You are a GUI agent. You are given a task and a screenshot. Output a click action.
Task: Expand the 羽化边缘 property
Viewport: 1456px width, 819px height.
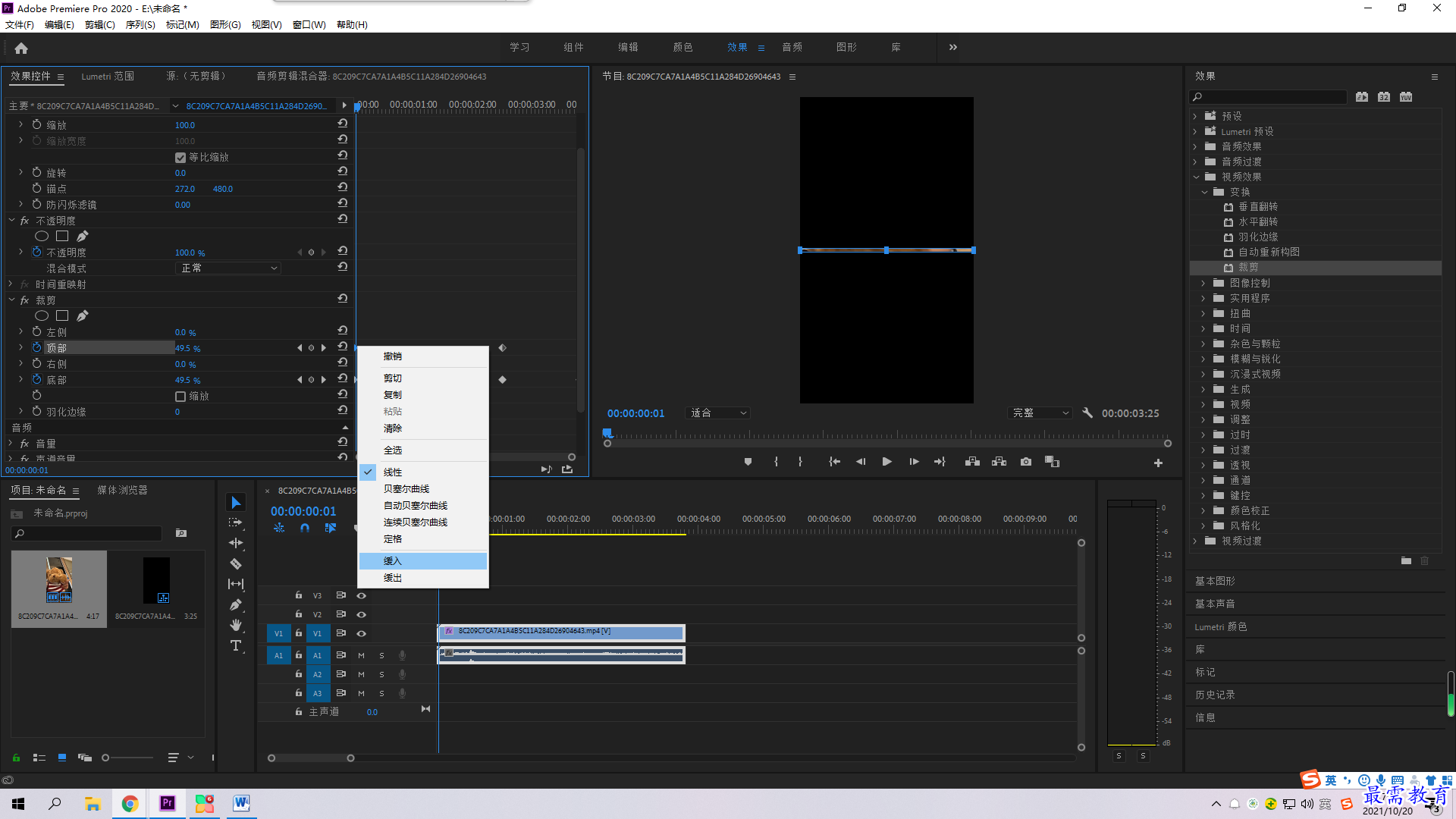click(20, 411)
